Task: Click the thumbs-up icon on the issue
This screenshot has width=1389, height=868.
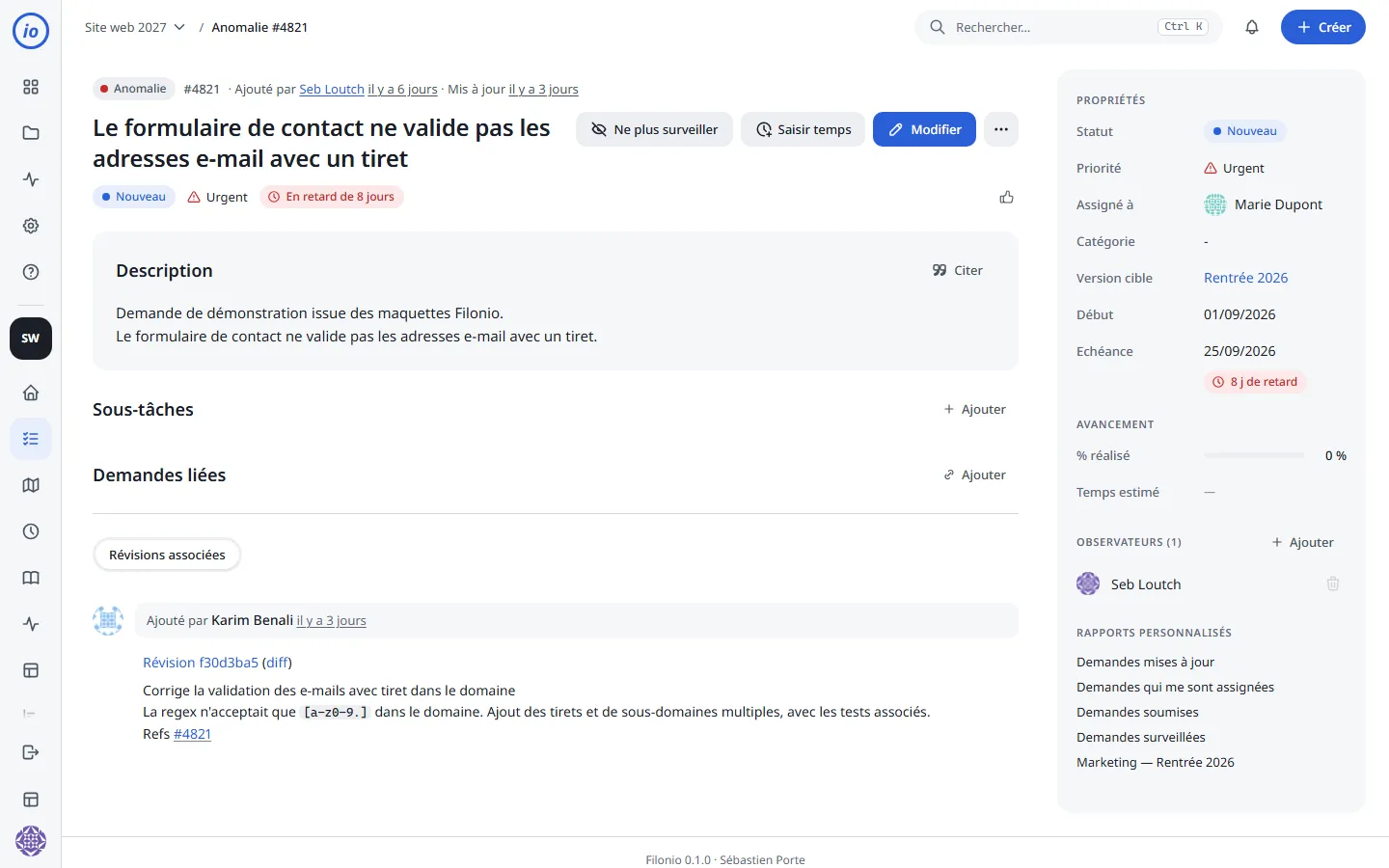Action: pos(1007,197)
